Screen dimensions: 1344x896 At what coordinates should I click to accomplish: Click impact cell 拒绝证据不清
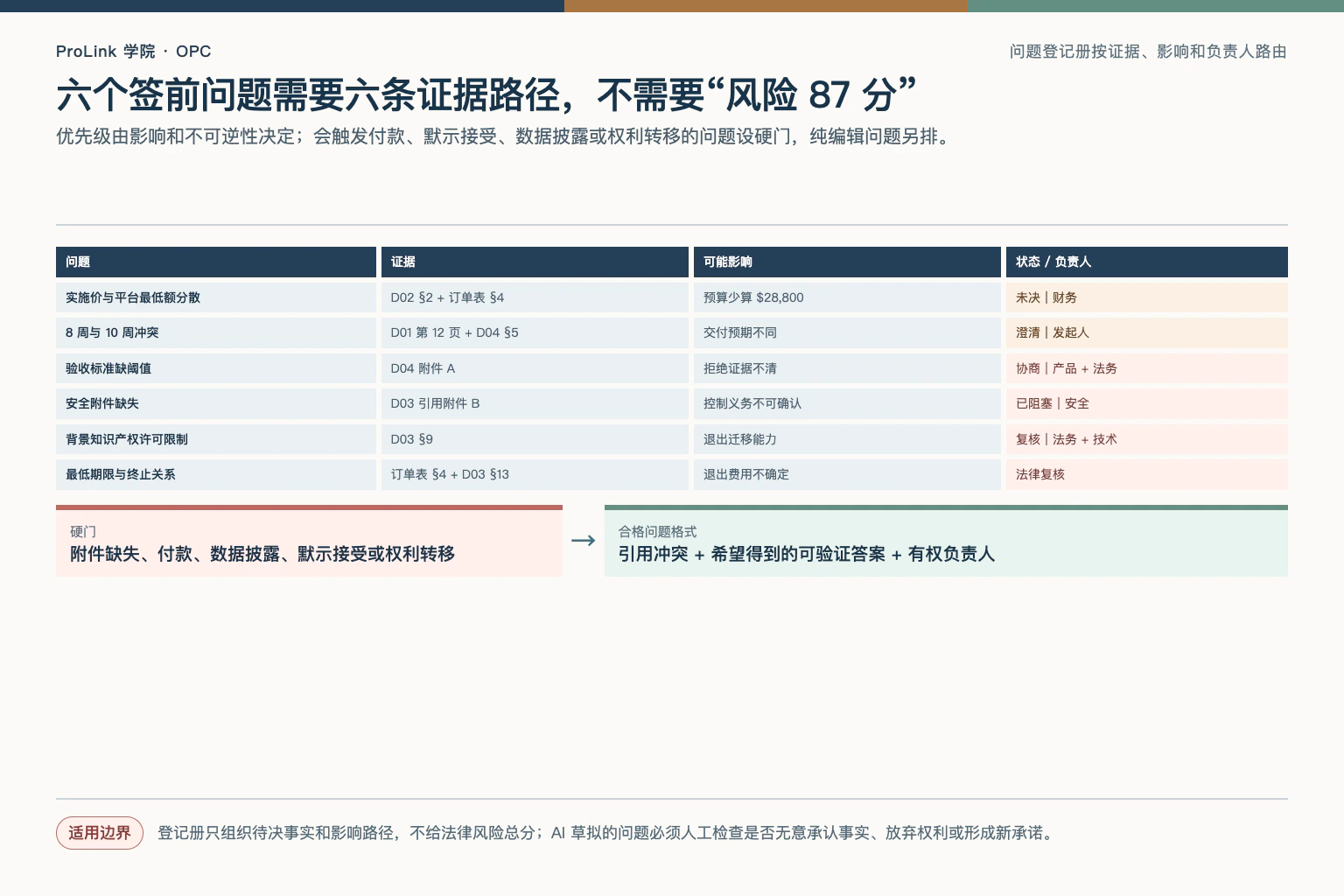coord(847,368)
